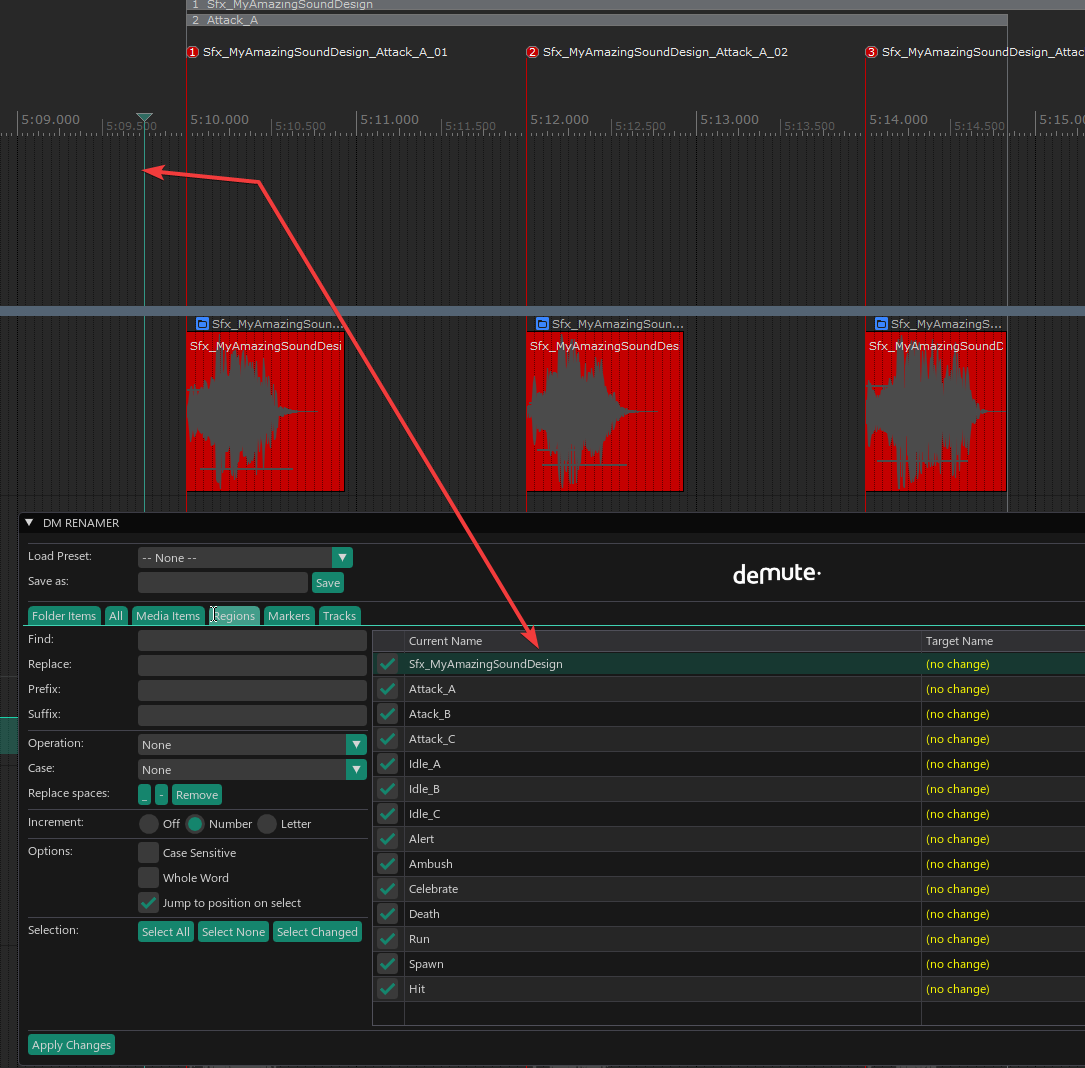Uncheck the Sfx_MyAmazingSoundDesign row checkbox

(x=388, y=664)
